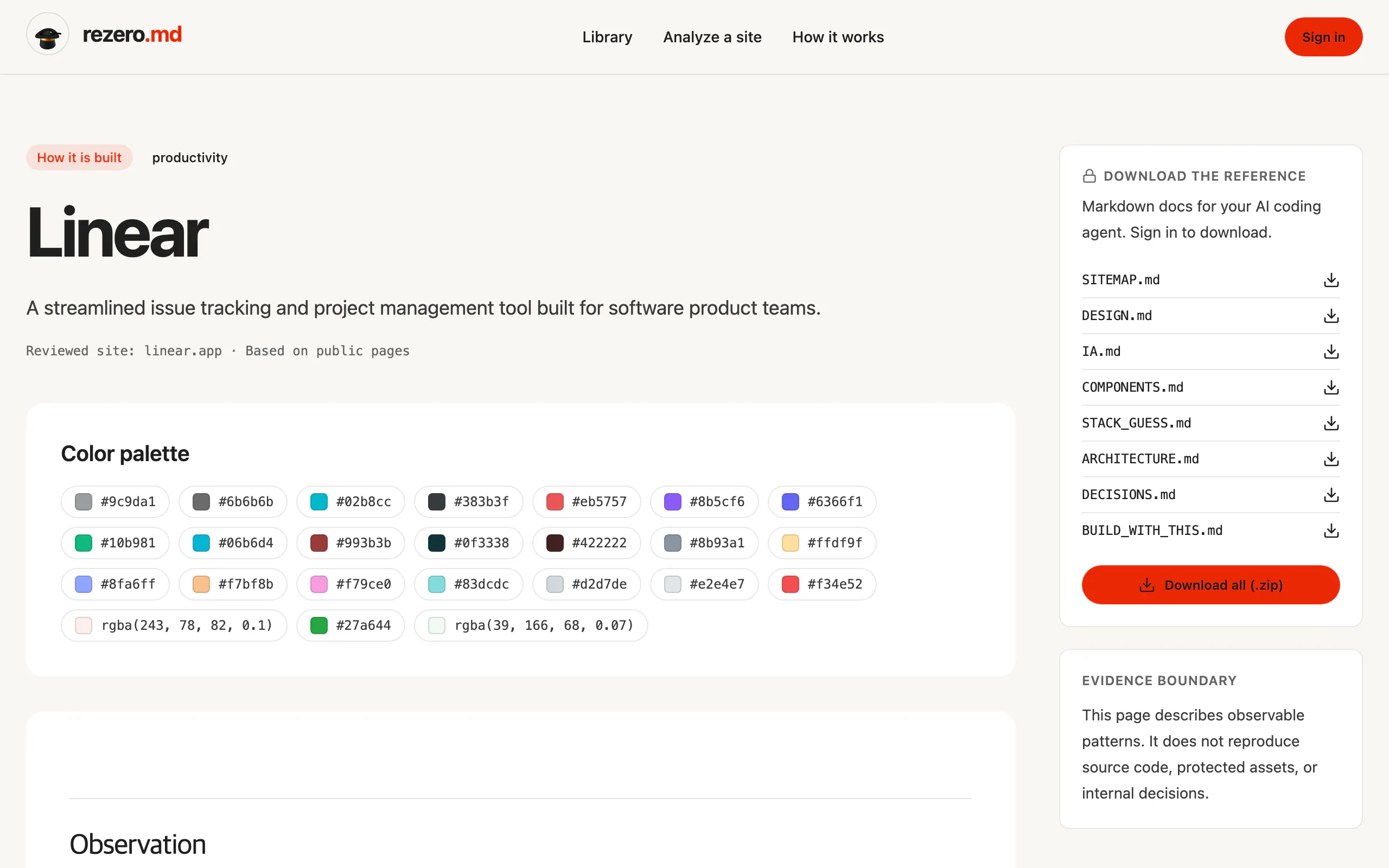
Task: Click the #6366f1 indigo color chip
Action: pos(822,502)
